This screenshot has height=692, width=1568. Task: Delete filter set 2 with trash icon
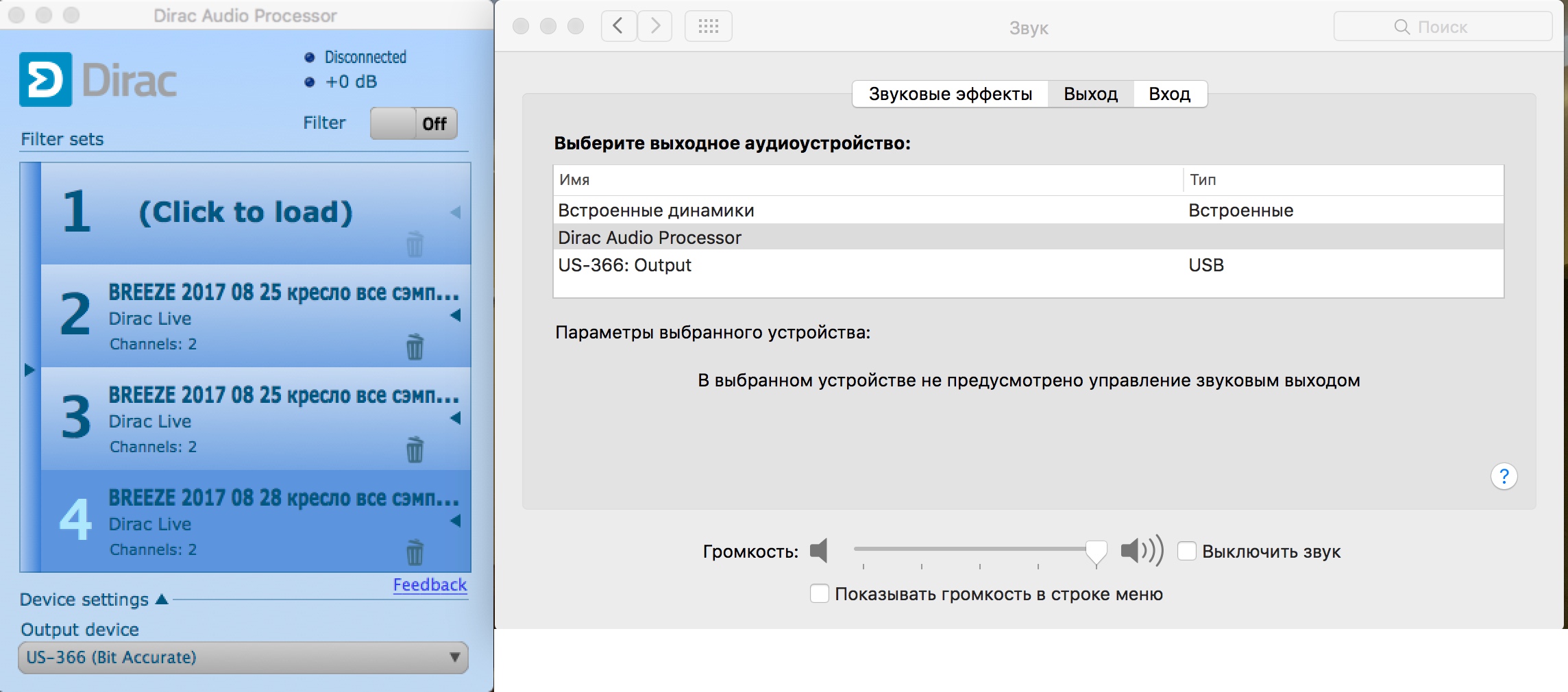(x=415, y=347)
